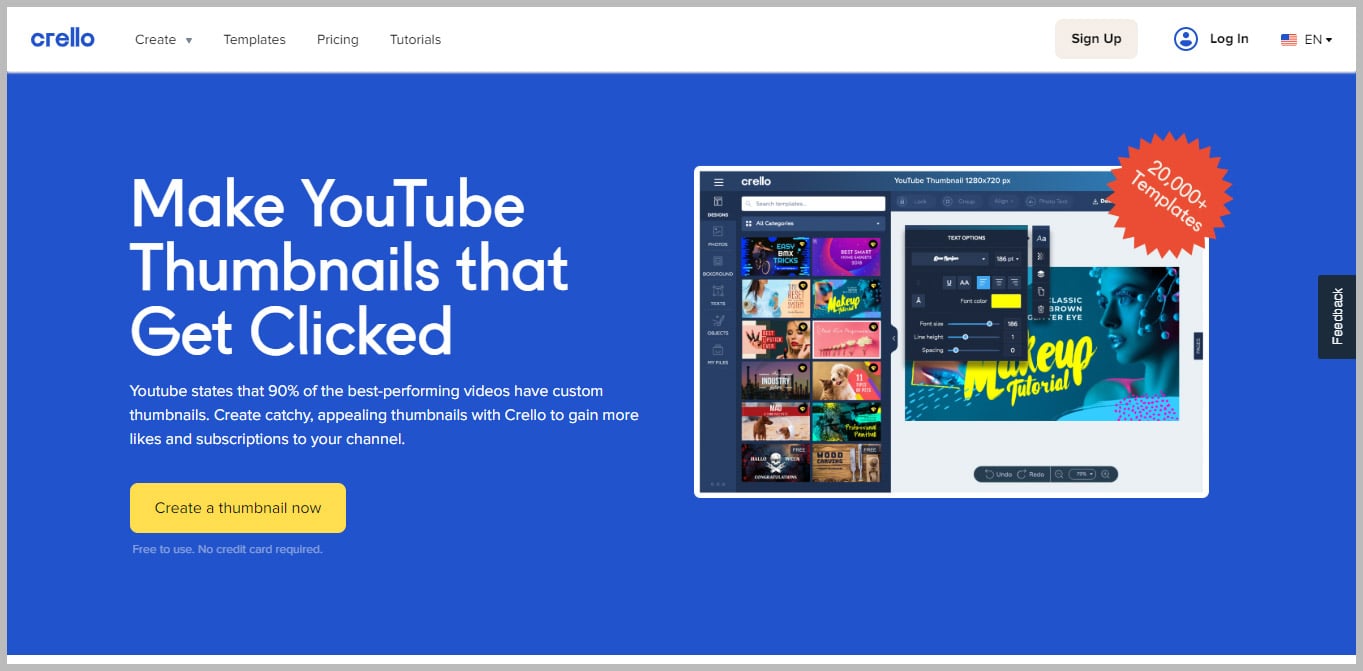This screenshot has height=671, width=1363.
Task: Click the Log In link
Action: click(x=1229, y=39)
